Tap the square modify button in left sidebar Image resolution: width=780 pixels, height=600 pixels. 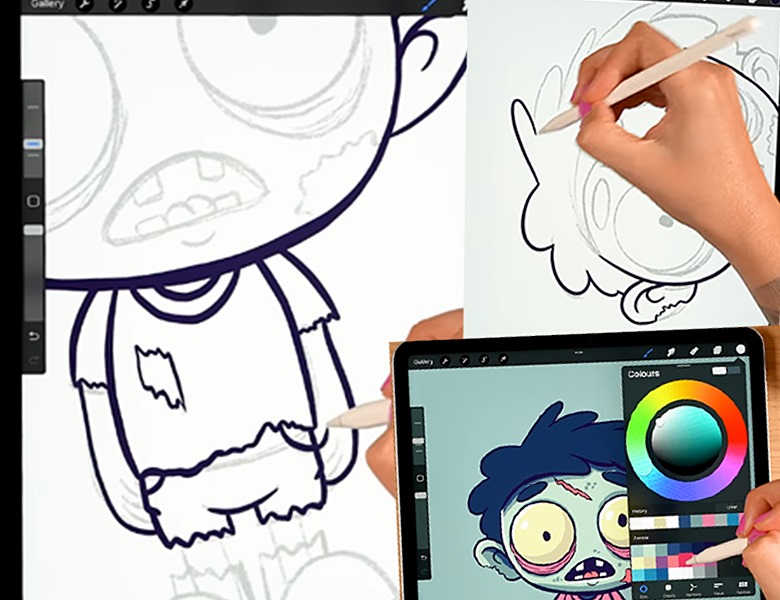click(33, 201)
